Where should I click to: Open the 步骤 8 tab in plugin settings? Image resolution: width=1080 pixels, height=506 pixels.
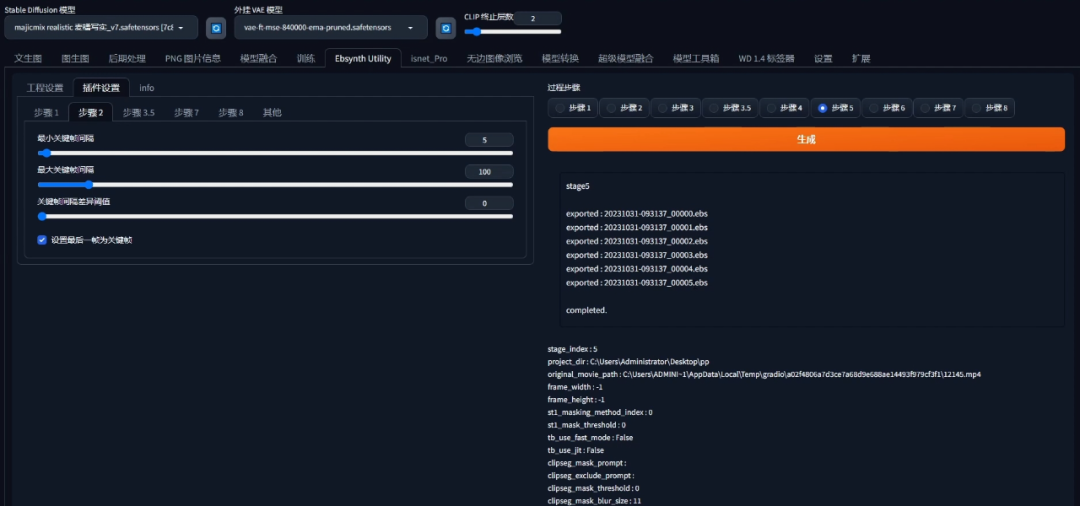pyautogui.click(x=231, y=112)
